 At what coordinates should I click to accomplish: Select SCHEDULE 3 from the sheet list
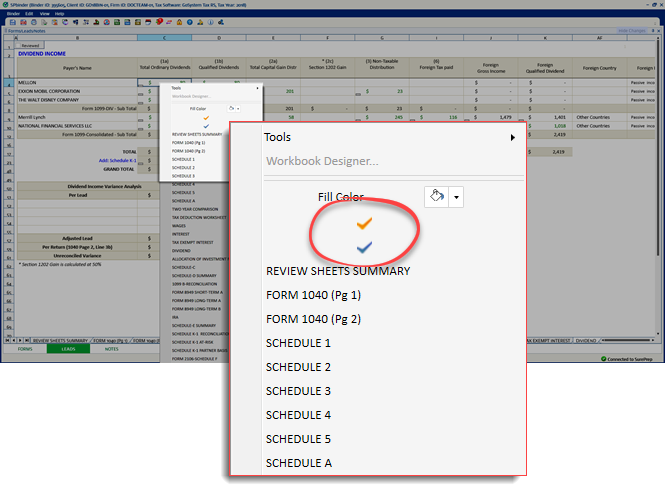click(x=298, y=391)
